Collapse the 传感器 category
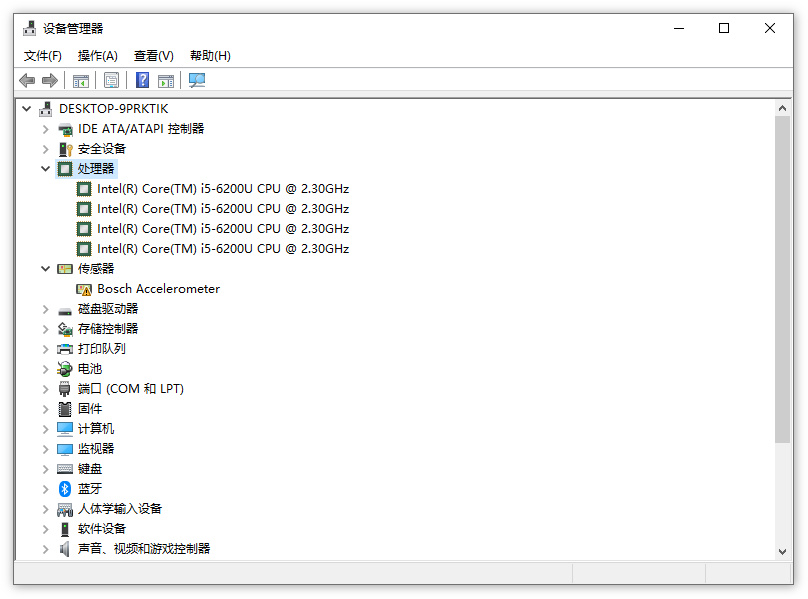The height and width of the screenshot is (599, 808). pos(45,268)
